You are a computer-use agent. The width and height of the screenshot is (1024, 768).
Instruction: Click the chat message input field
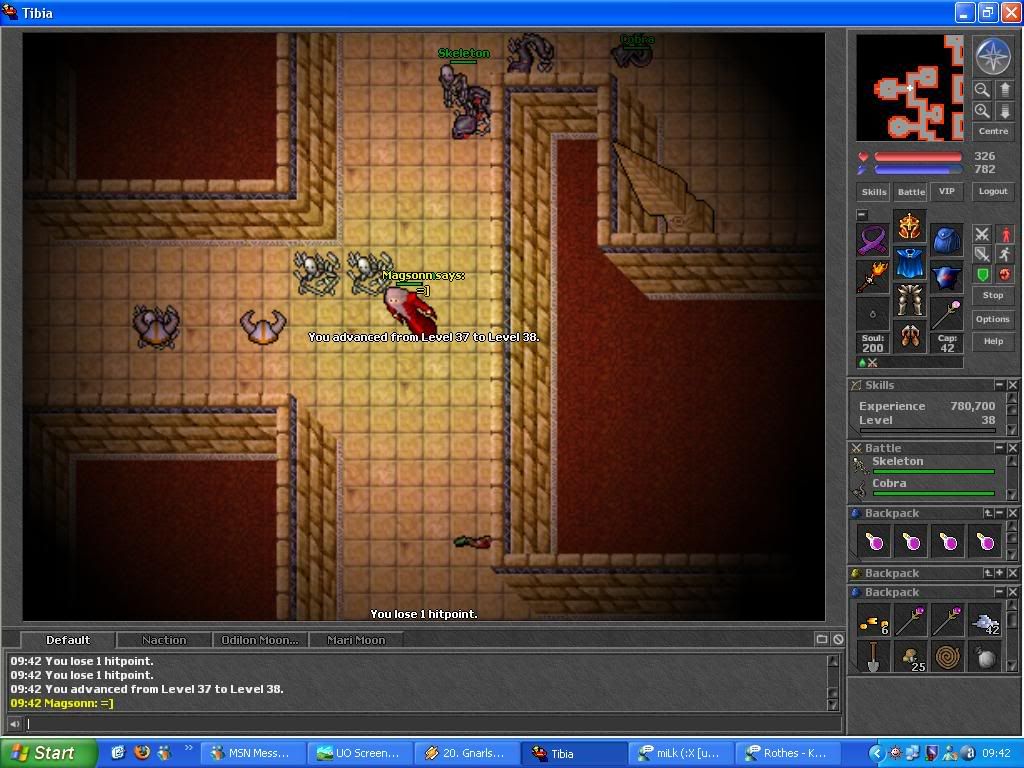click(432, 724)
